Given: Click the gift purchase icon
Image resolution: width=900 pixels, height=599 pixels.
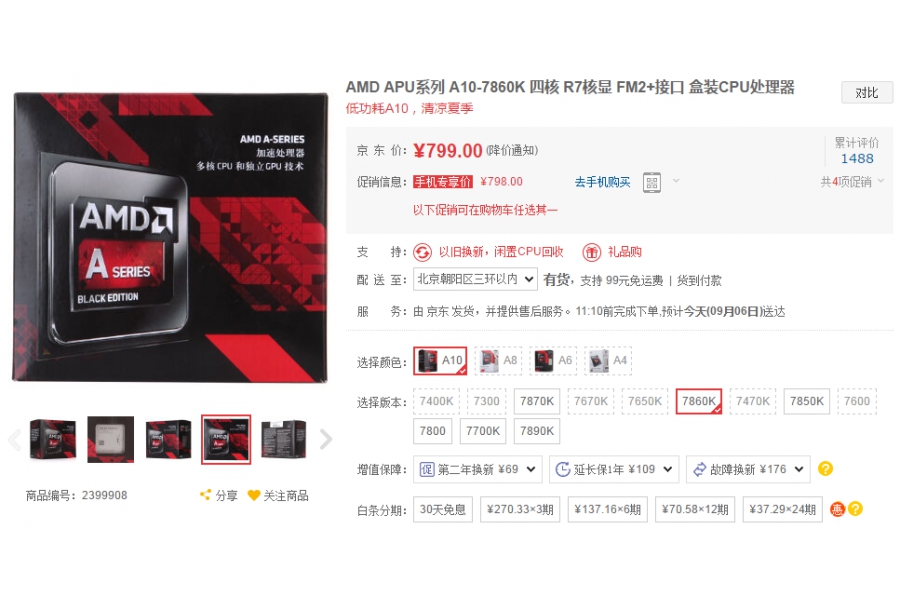Looking at the screenshot, I should pyautogui.click(x=591, y=252).
